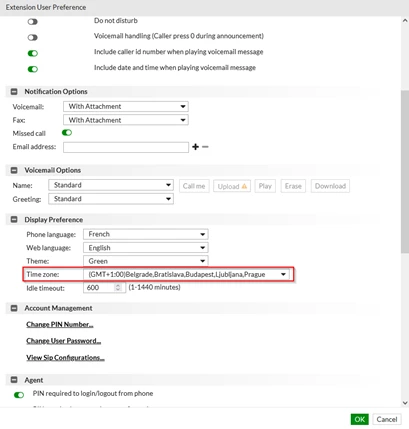409x429 pixels.
Task: Disable include caller id number toggle
Action: [x=33, y=53]
